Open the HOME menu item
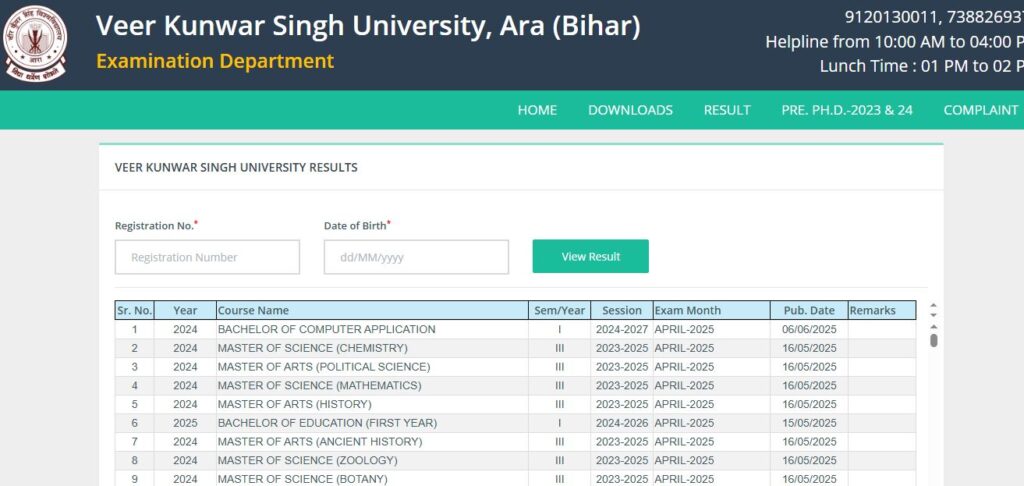Viewport: 1024px width, 486px height. 537,110
